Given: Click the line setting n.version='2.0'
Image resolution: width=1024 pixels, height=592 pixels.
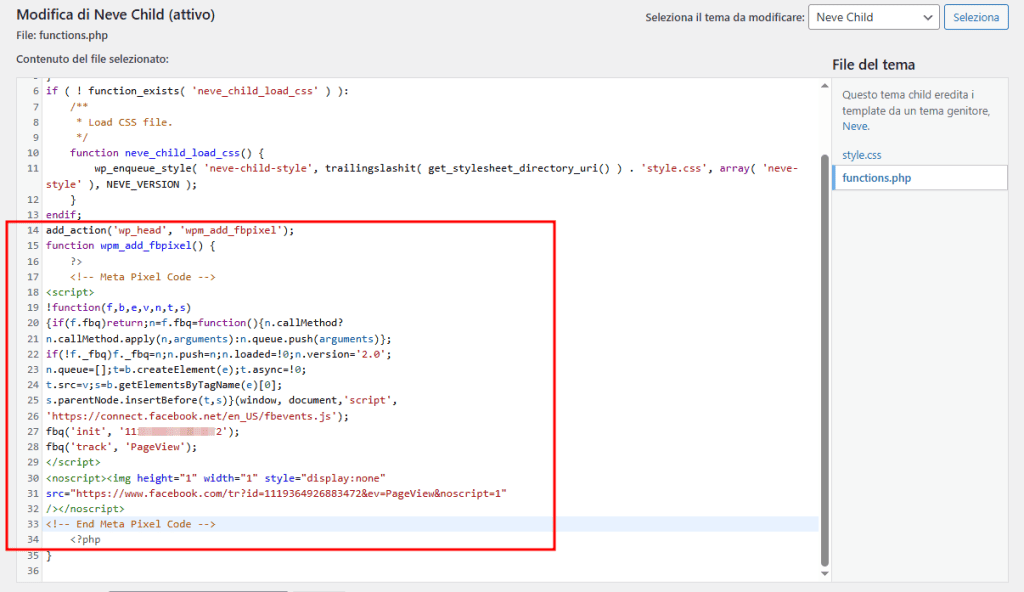Looking at the screenshot, I should (x=219, y=354).
